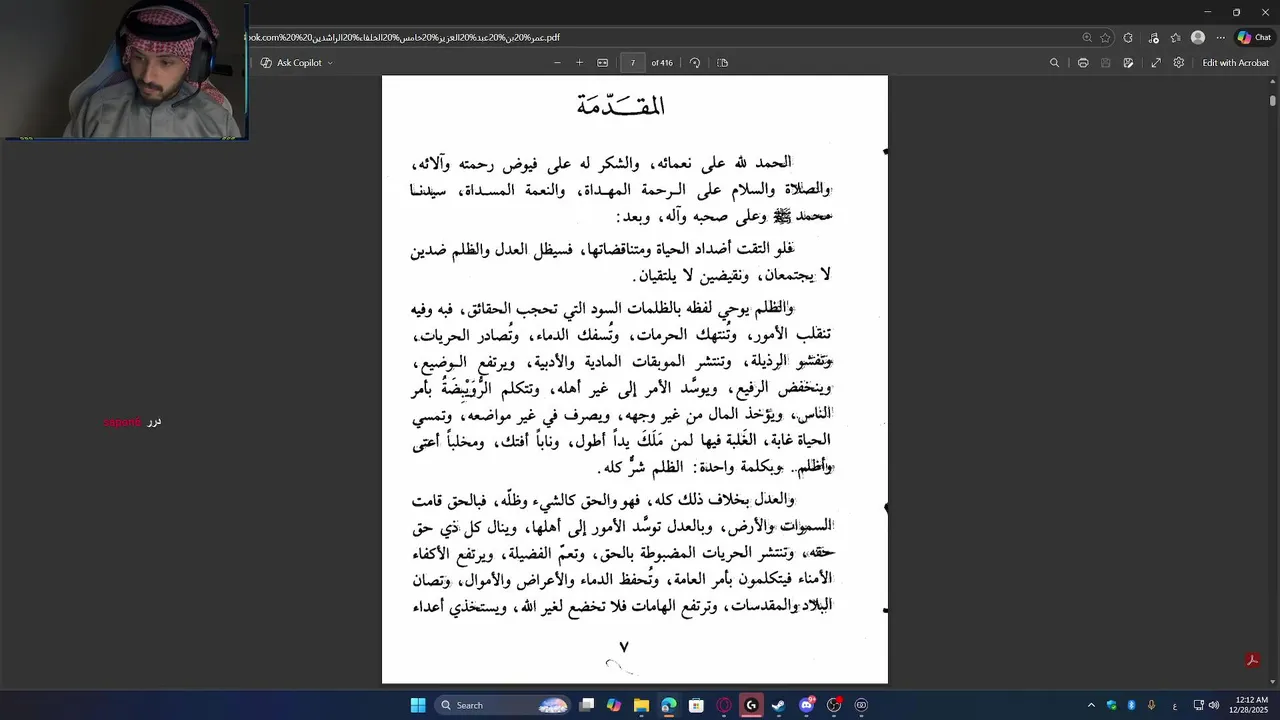This screenshot has width=1280, height=720.
Task: Open find in PDF search icon
Action: coord(1054,63)
